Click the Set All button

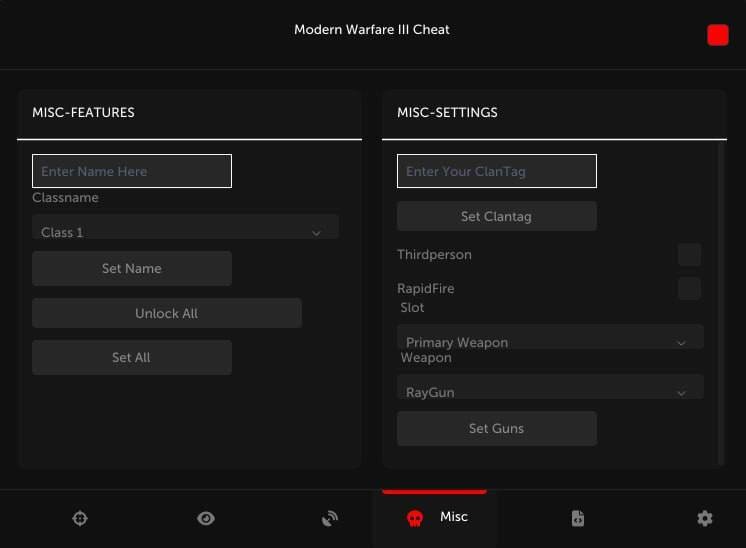(x=132, y=357)
